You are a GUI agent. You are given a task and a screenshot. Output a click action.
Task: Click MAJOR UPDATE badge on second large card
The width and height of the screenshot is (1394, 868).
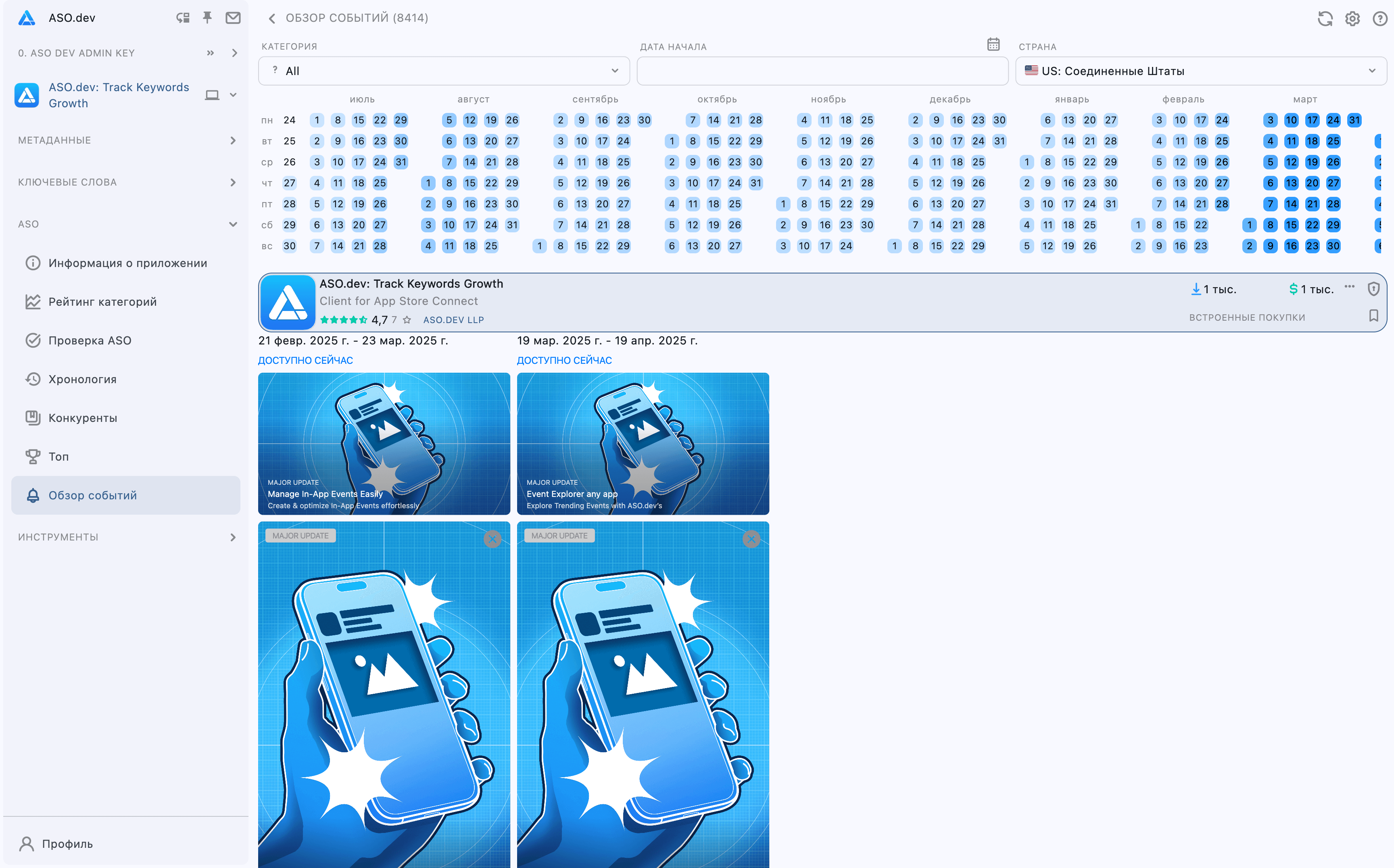559,536
